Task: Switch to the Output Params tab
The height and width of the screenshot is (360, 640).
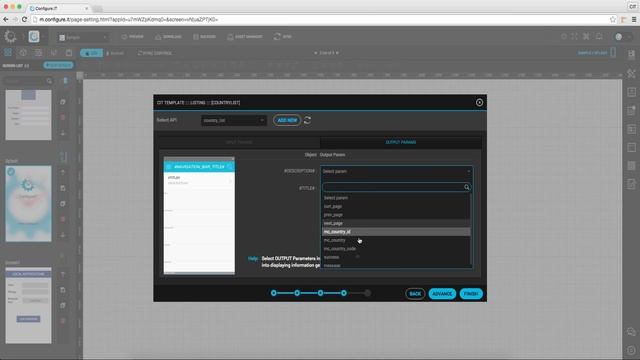Action: (401, 142)
